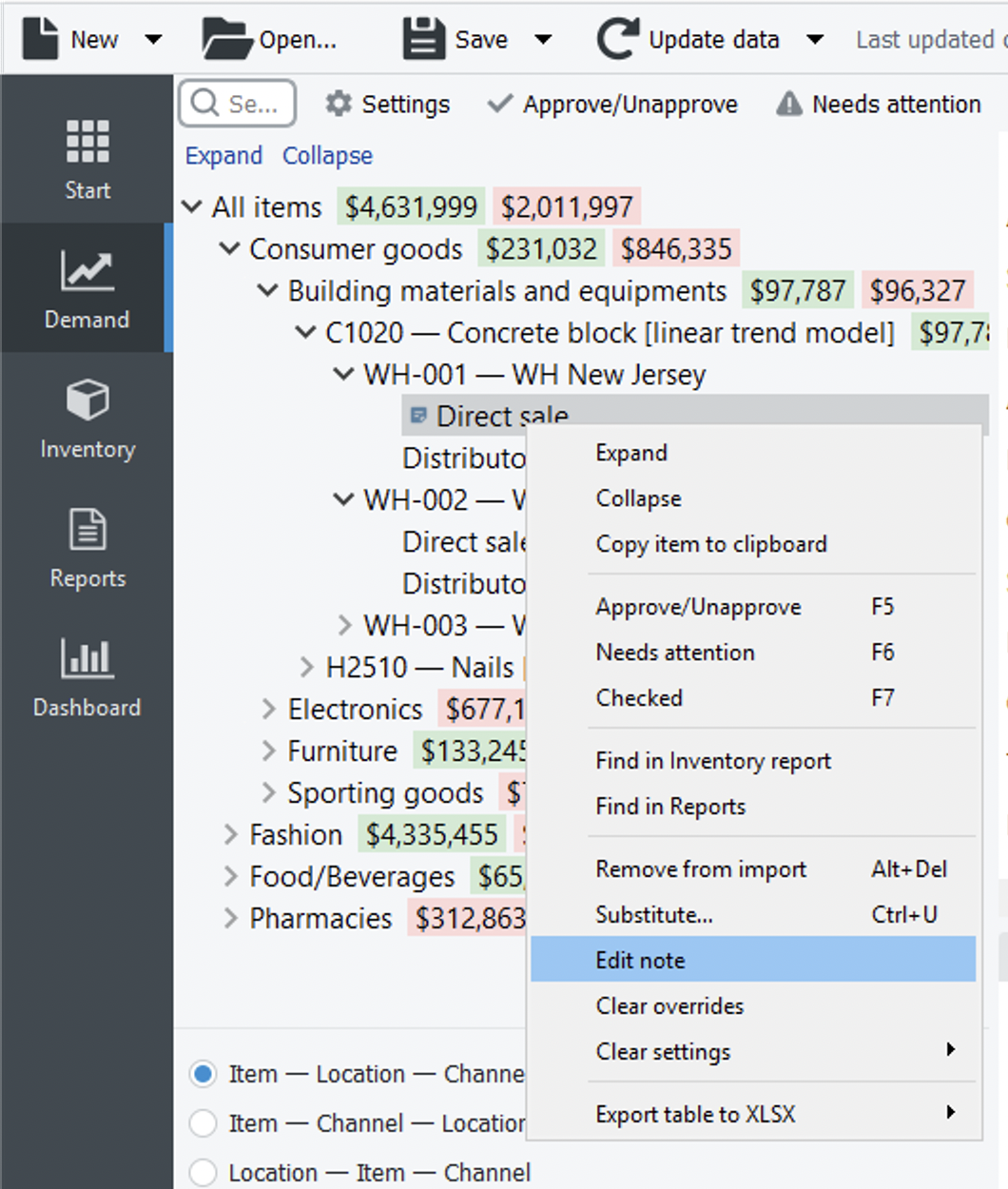Go to Inventory in the sidebar
The width and height of the screenshot is (1008, 1189).
pyautogui.click(x=87, y=418)
